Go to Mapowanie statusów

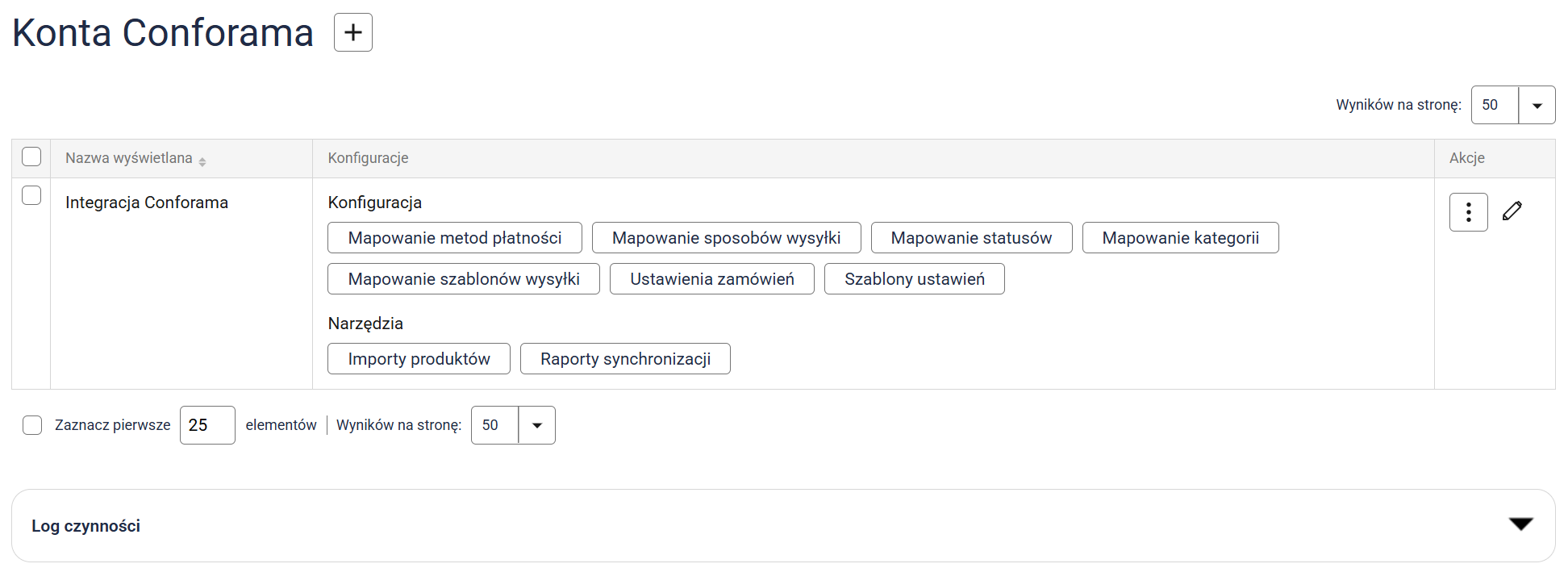pos(970,238)
